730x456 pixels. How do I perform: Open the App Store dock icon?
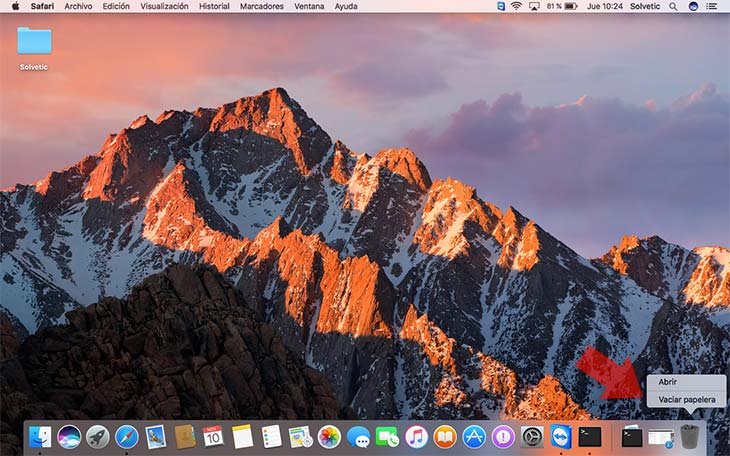coord(474,437)
